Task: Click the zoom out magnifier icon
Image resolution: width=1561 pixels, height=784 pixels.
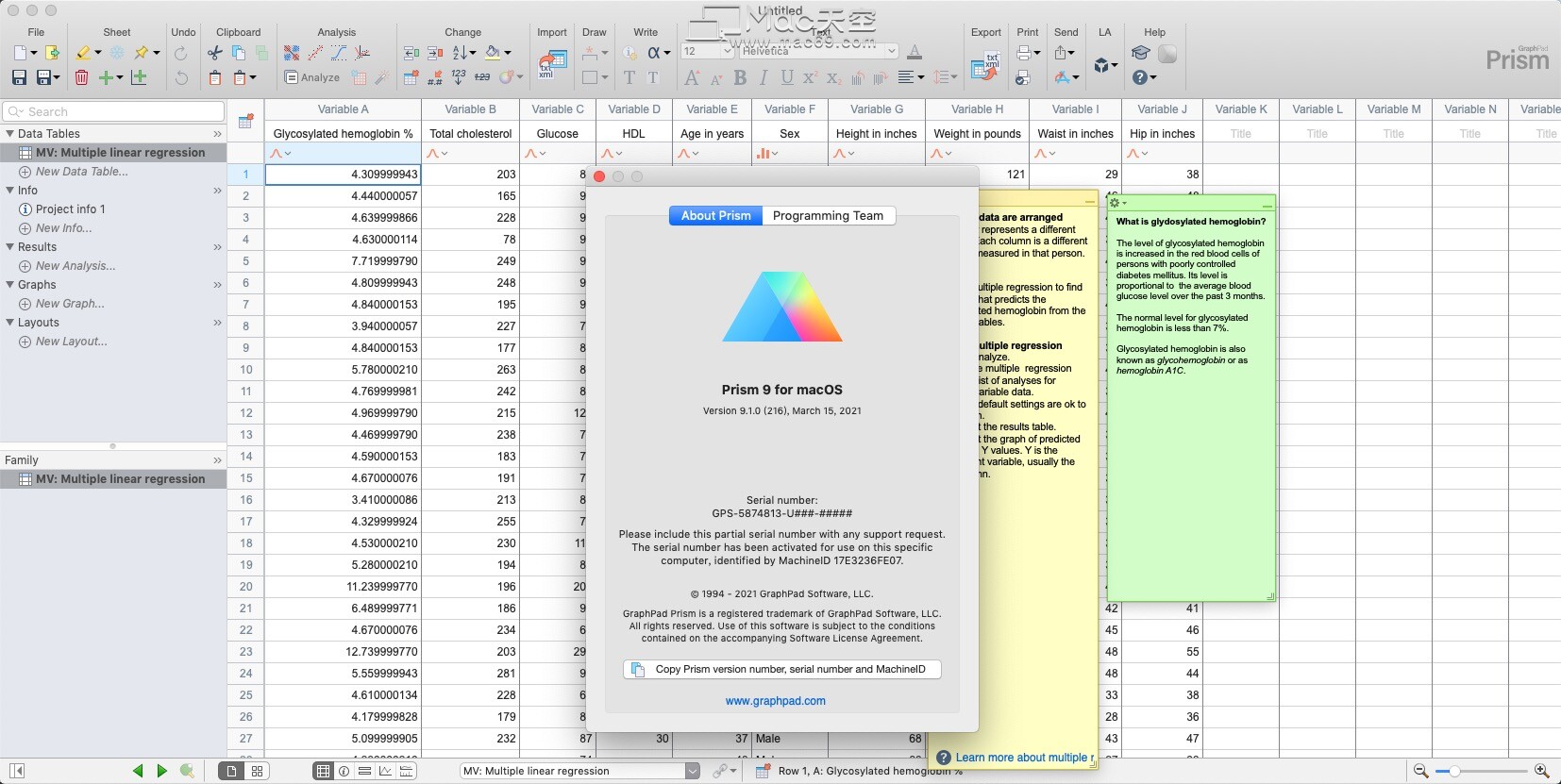Action: coord(1420,771)
